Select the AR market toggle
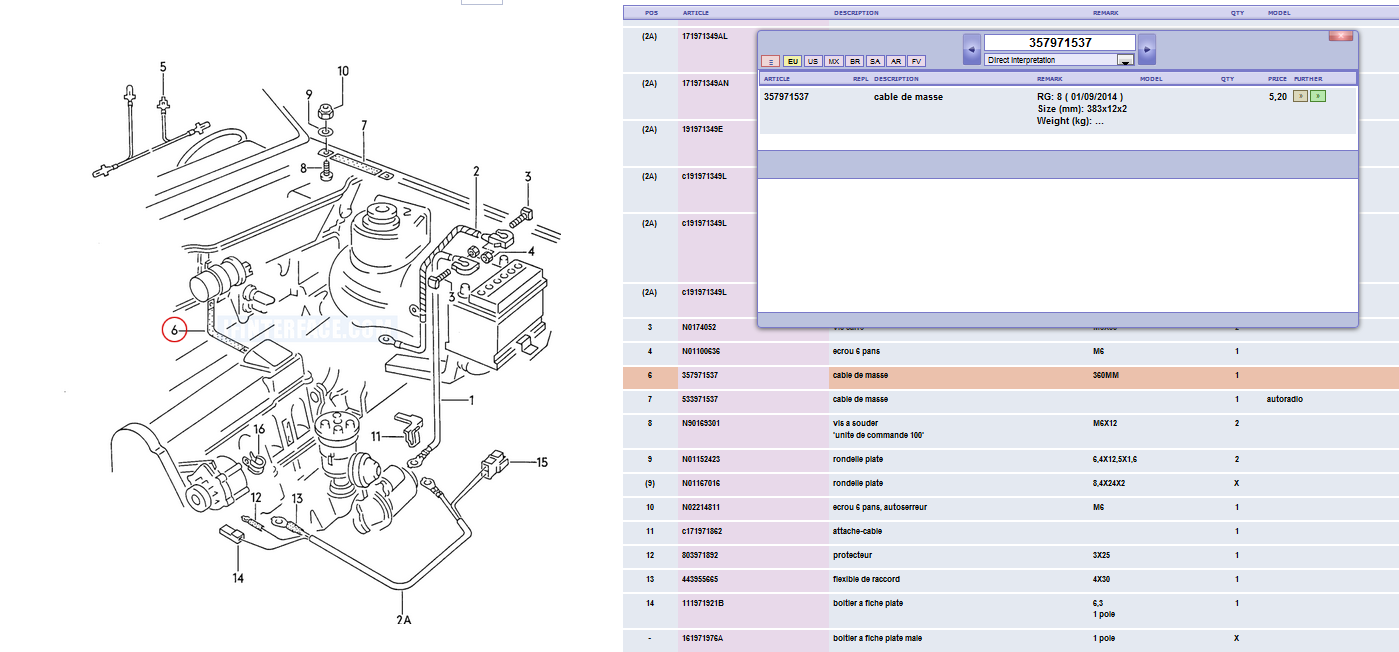Viewport: 1399px width, 652px height. [x=896, y=61]
